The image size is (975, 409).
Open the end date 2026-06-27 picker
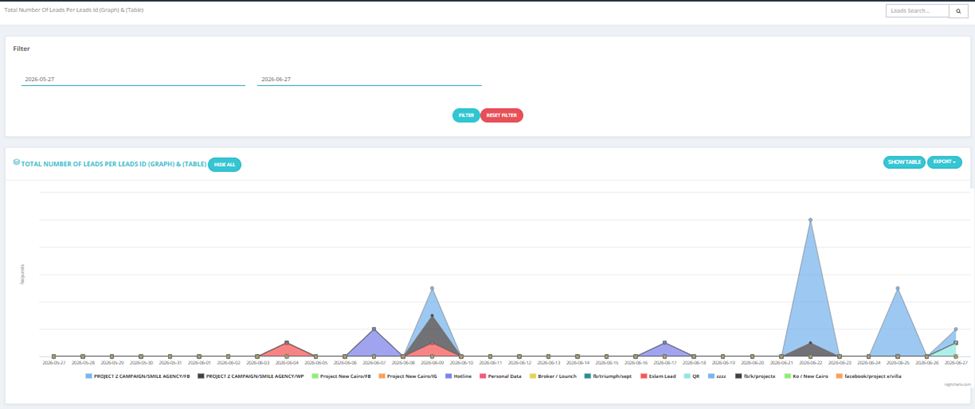369,80
